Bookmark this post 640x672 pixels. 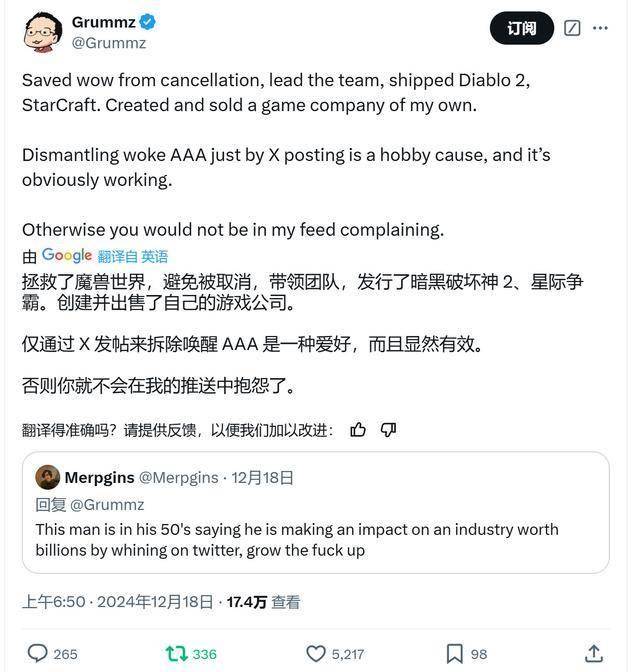tap(454, 653)
